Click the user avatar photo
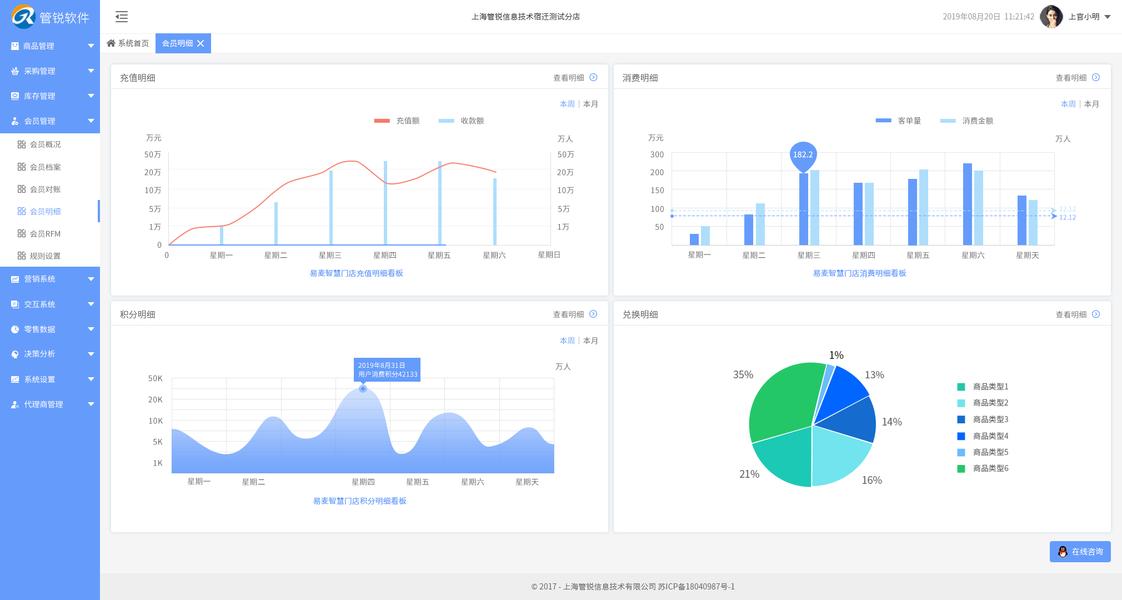The width and height of the screenshot is (1122, 600). tap(1051, 16)
